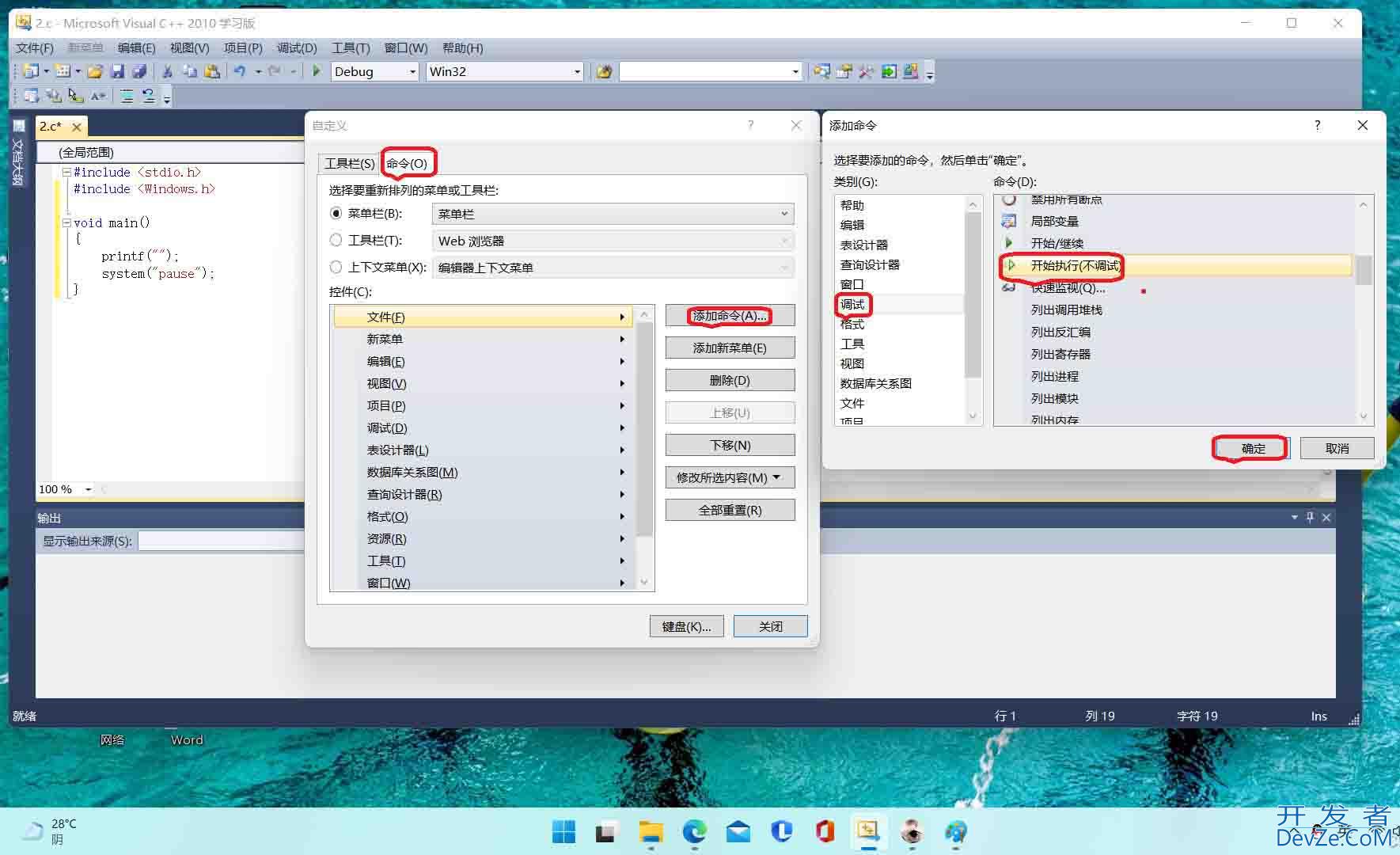Screen dimensions: 1400x855
Task: Click the 删除(D) button
Action: (730, 380)
